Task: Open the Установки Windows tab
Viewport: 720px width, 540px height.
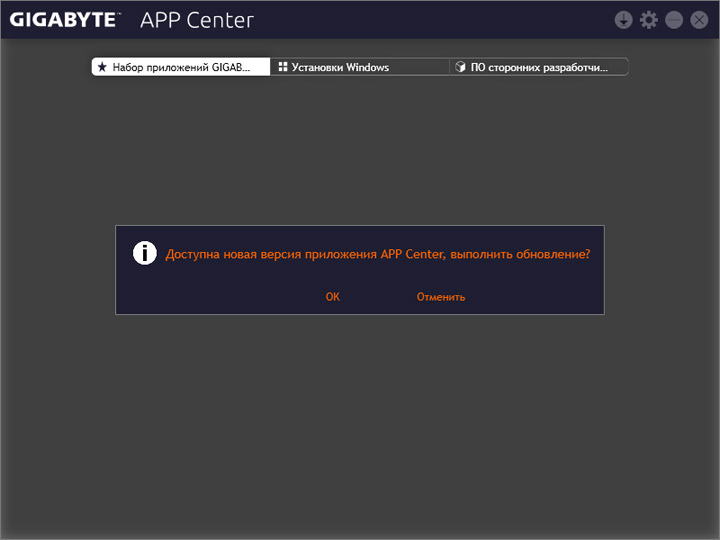Action: click(x=360, y=67)
